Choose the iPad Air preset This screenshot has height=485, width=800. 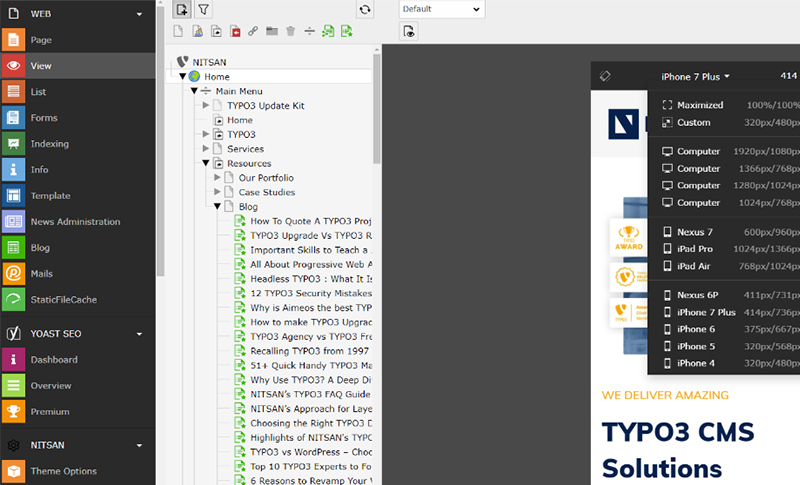click(730, 266)
